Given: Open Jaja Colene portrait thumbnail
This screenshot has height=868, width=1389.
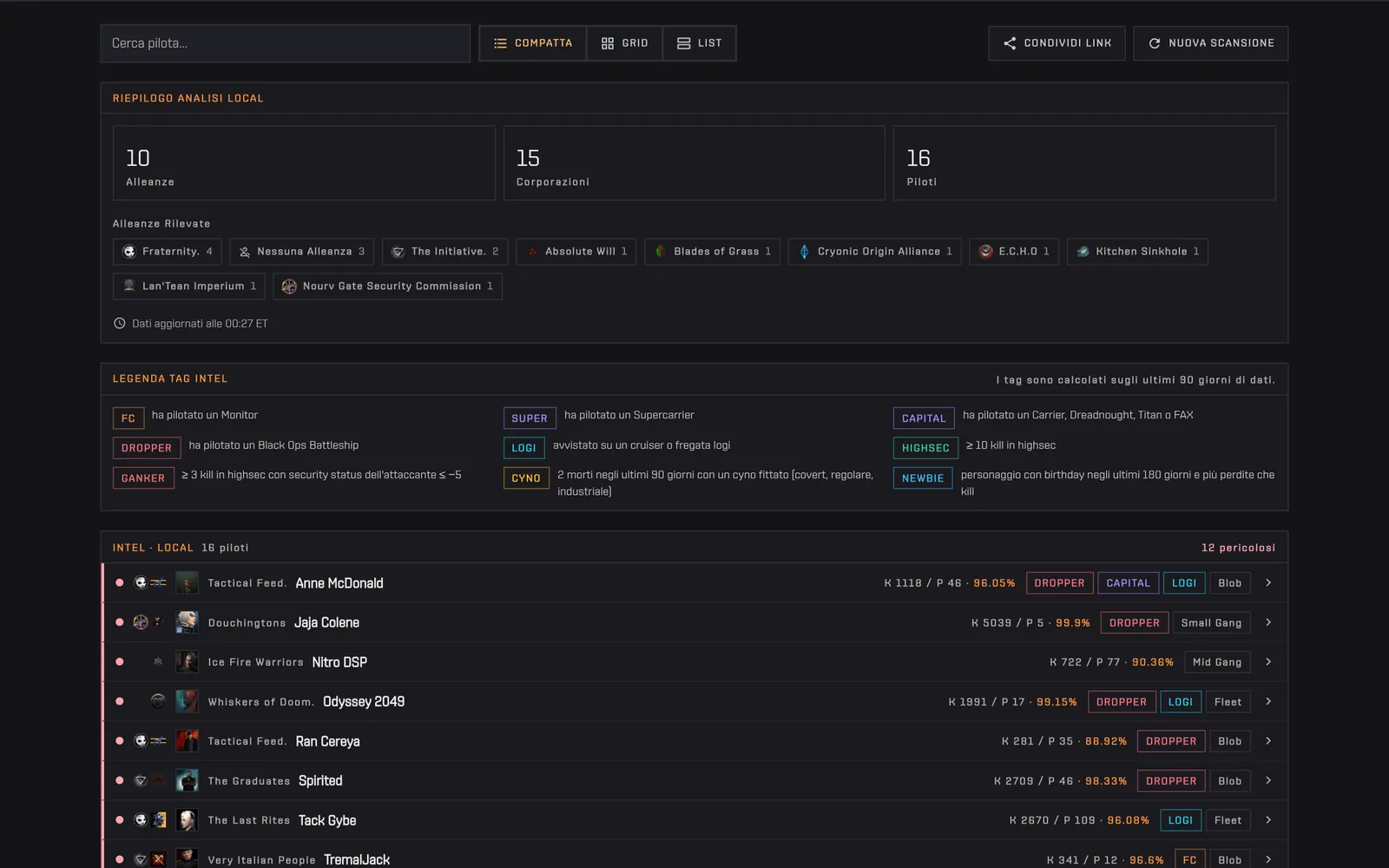Looking at the screenshot, I should pyautogui.click(x=187, y=622).
